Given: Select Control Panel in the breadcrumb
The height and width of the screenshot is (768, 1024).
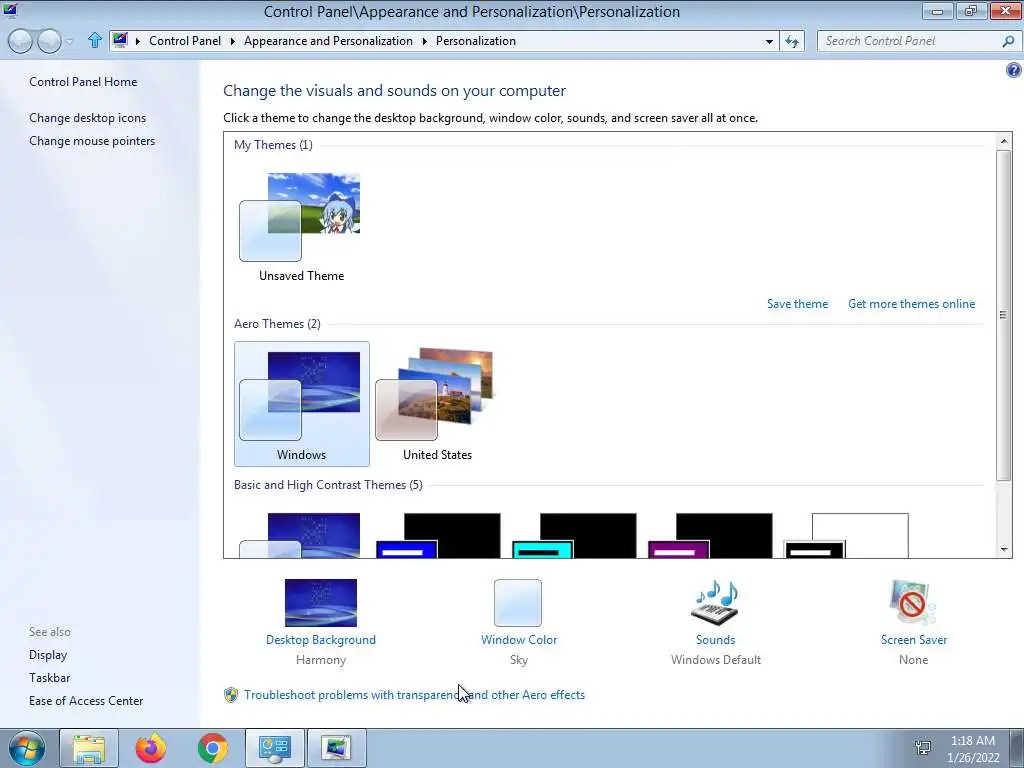Looking at the screenshot, I should [x=185, y=40].
